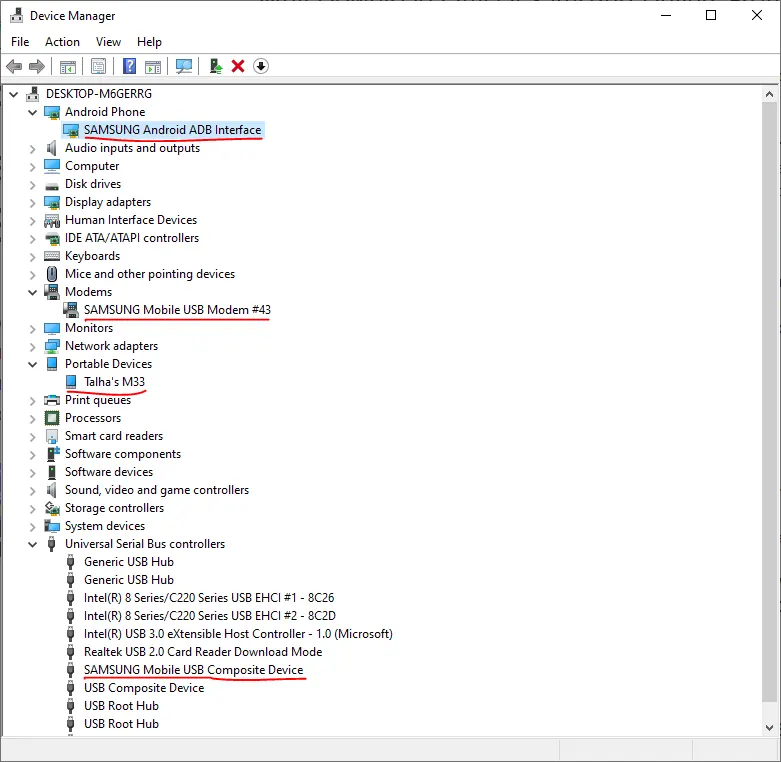Viewport: 781px width, 762px height.
Task: Select Intel(R) USB 3.0 eXtensible Host Controller
Action: tap(238, 634)
